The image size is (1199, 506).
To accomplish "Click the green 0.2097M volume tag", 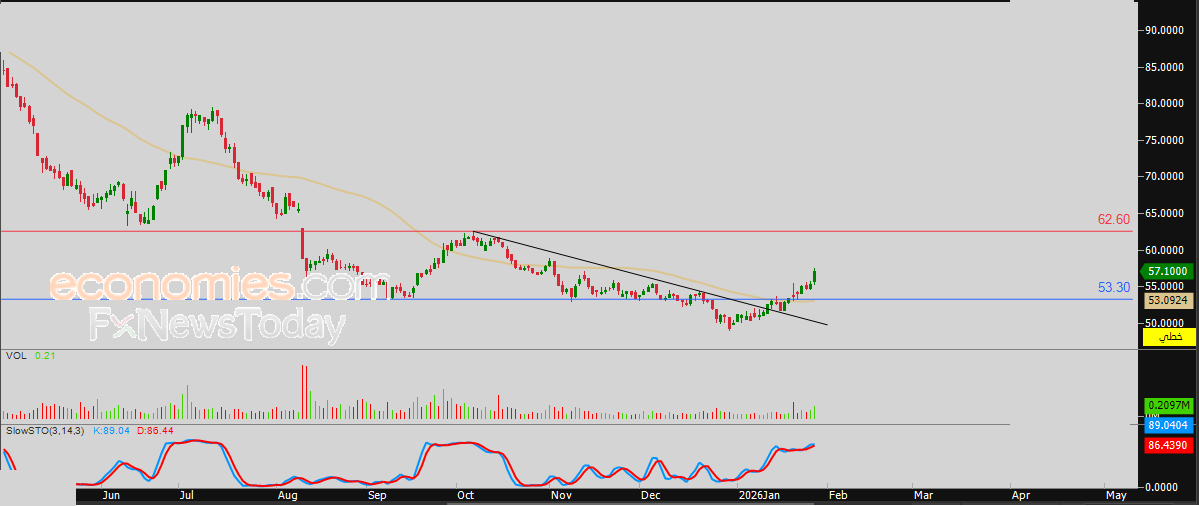I will [1168, 405].
